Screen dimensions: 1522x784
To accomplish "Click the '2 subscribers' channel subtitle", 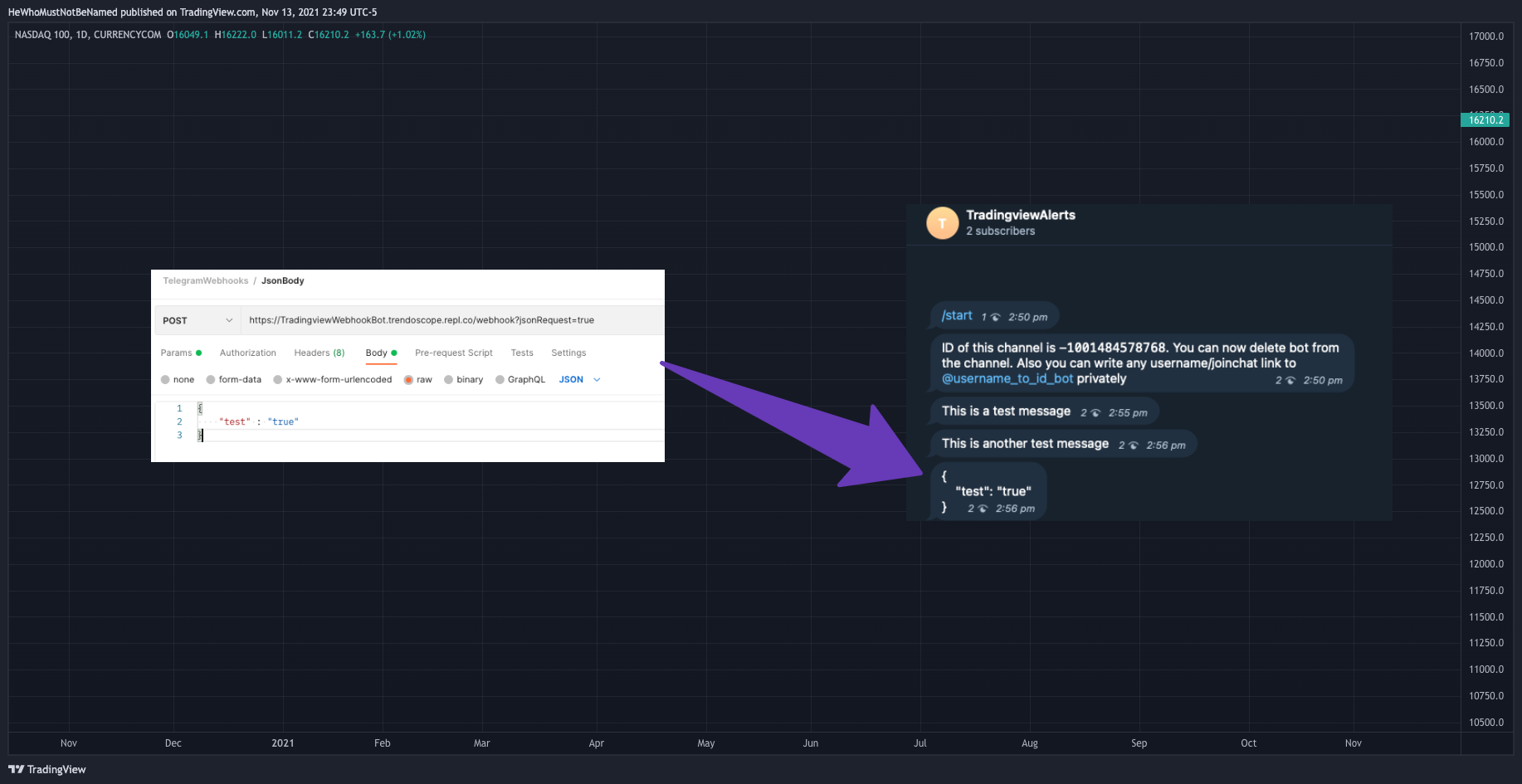I will [1001, 231].
